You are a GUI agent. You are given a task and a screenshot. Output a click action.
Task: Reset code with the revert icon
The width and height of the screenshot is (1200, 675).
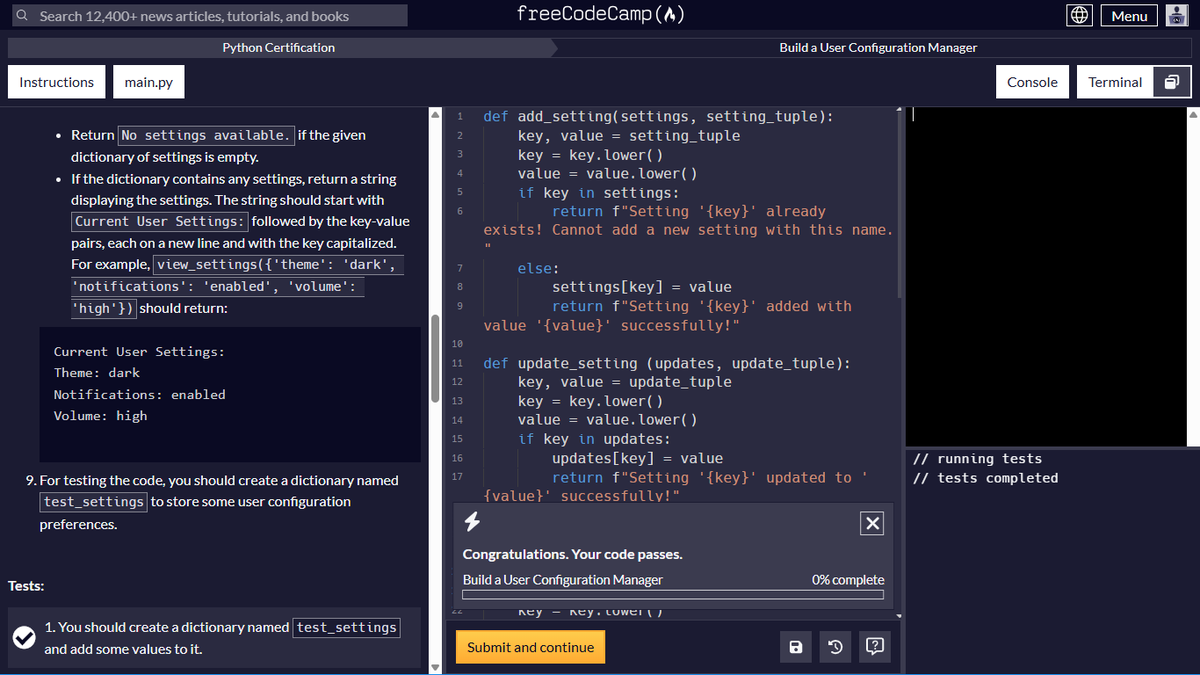835,647
